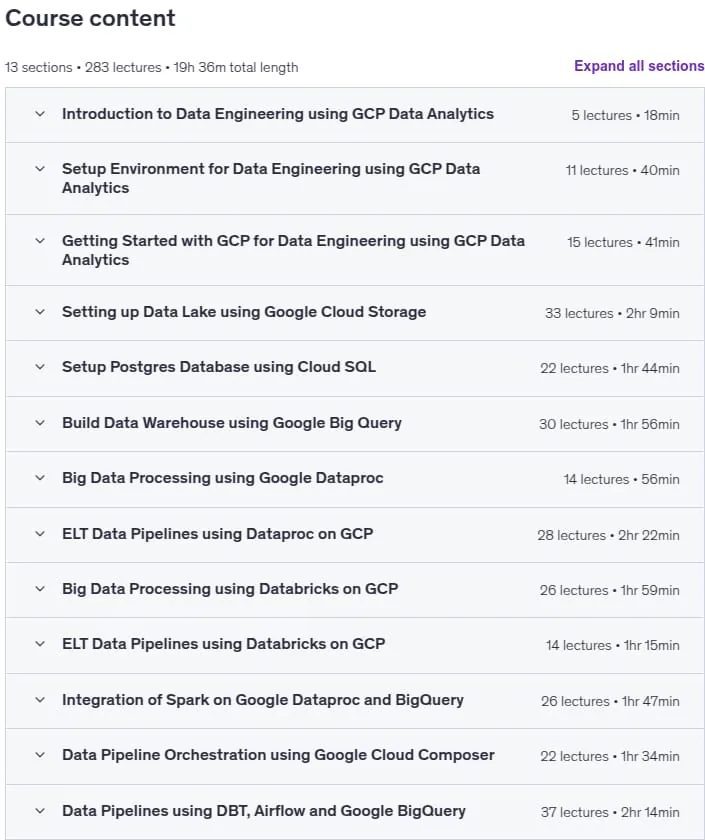Click '26 lectures • 1hr 47min' text
The height and width of the screenshot is (840, 705).
click(610, 701)
